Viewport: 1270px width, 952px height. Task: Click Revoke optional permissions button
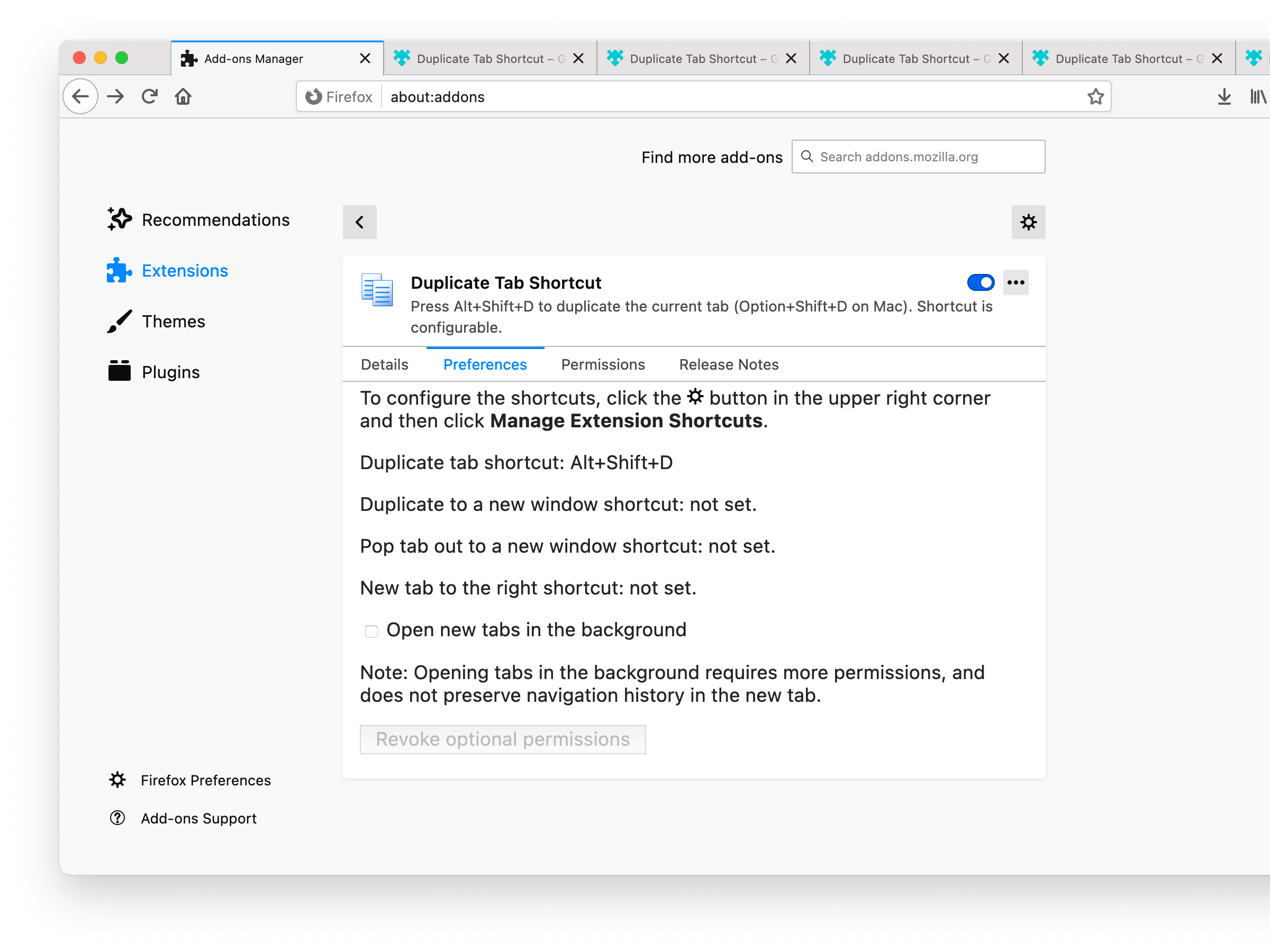pos(502,739)
